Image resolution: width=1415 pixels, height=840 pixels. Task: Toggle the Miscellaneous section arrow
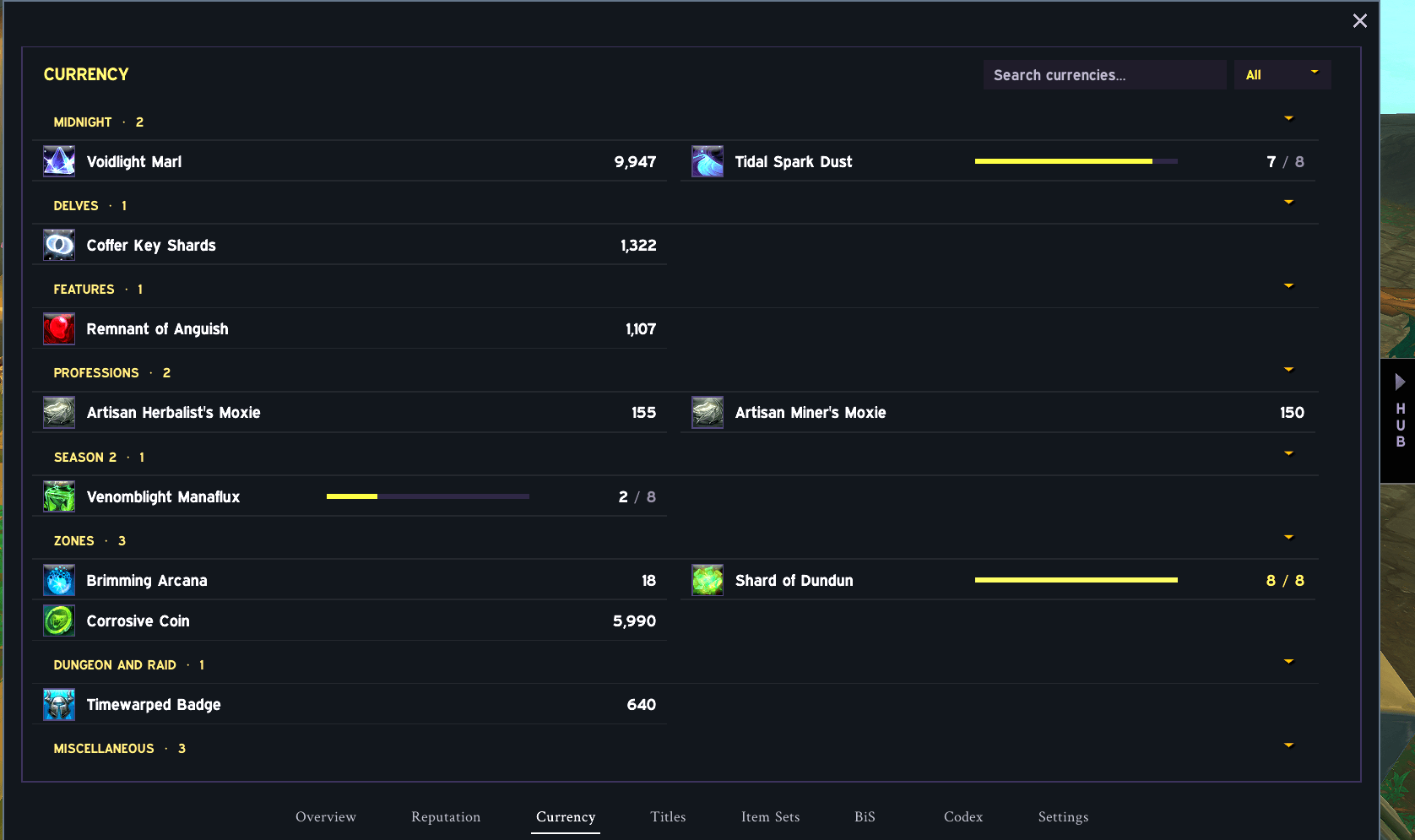1288,745
